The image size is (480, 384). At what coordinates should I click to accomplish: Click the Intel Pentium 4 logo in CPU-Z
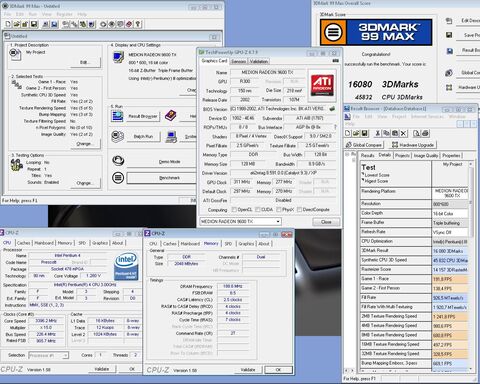coord(126,266)
